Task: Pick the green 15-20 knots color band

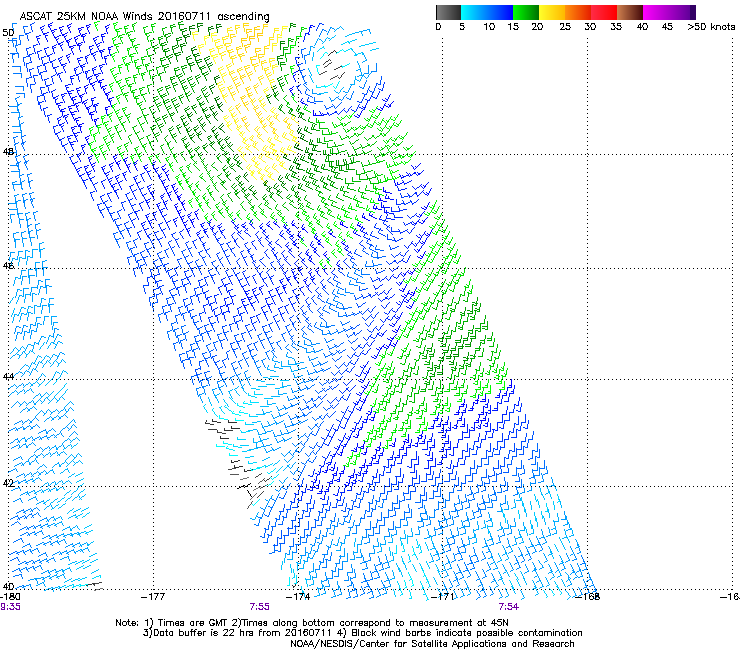Action: point(526,12)
